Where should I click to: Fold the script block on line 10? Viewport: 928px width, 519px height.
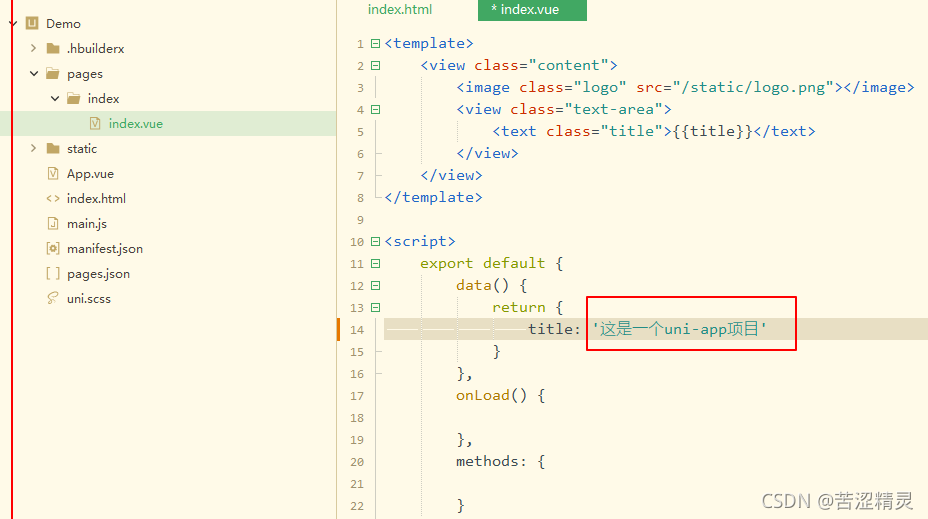[375, 241]
